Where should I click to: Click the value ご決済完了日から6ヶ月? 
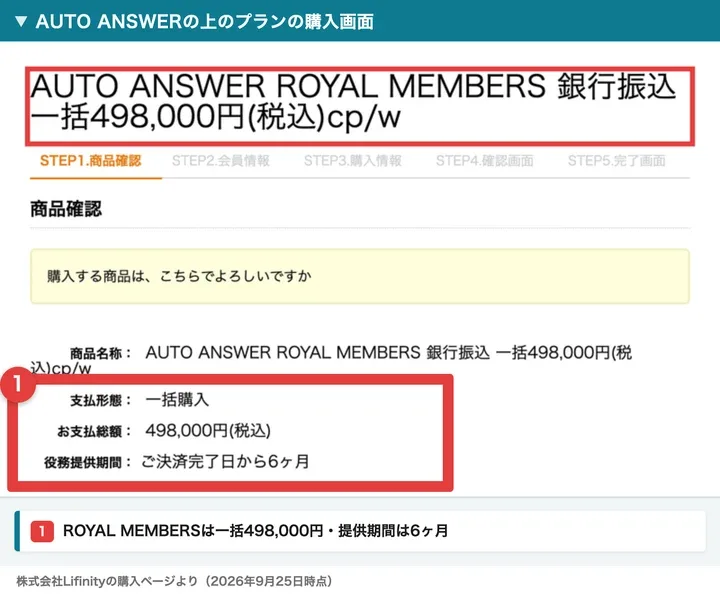[225, 461]
